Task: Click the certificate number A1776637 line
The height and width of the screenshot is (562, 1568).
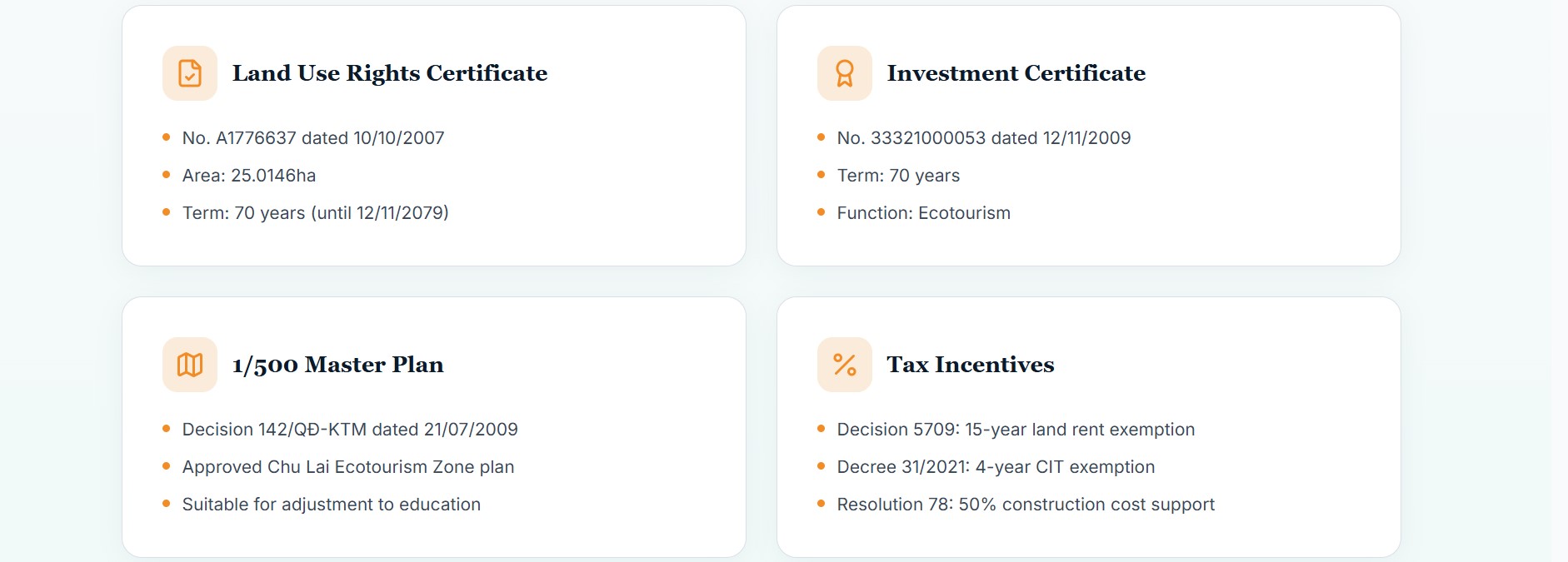Action: click(x=313, y=138)
